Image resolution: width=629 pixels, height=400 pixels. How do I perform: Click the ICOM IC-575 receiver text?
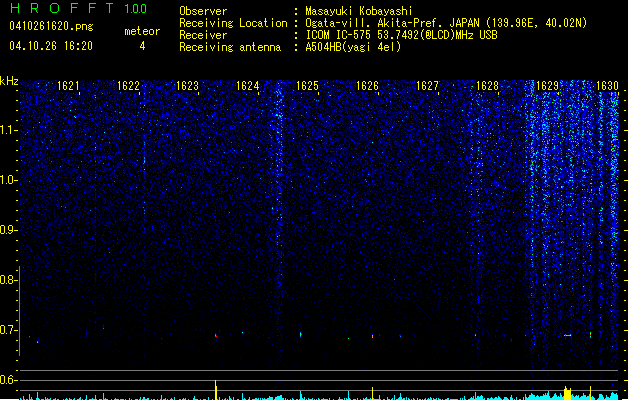pos(401,35)
